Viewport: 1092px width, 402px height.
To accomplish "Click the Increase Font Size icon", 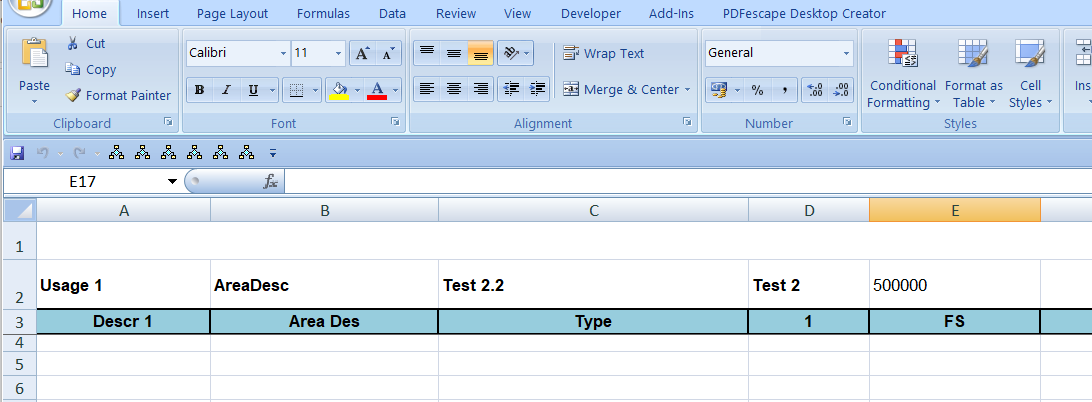I will [x=362, y=54].
